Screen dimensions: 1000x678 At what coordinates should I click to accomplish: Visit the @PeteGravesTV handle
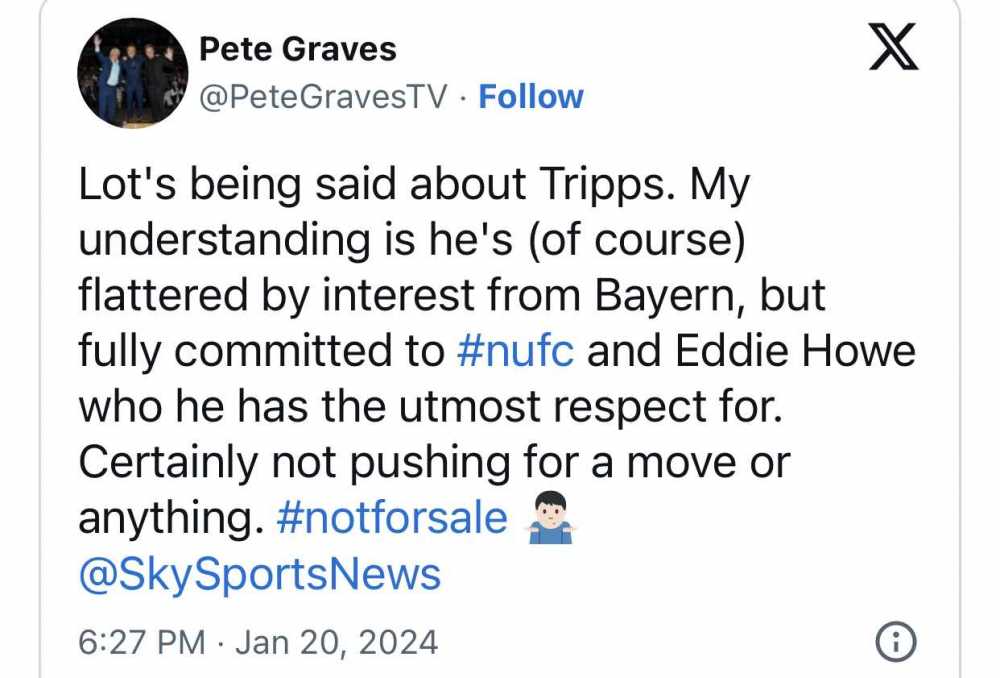click(323, 98)
